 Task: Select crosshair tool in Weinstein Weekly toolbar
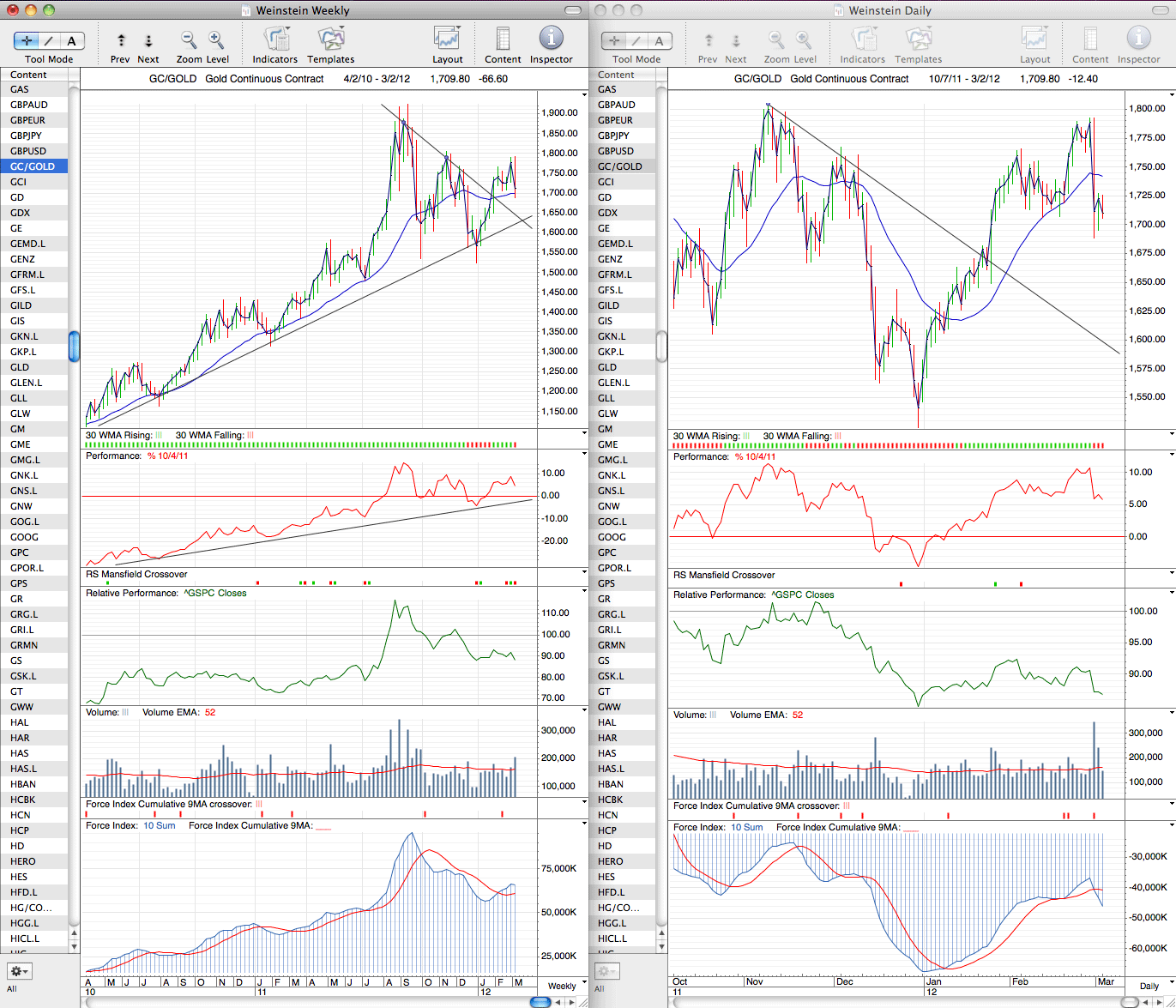(x=27, y=40)
